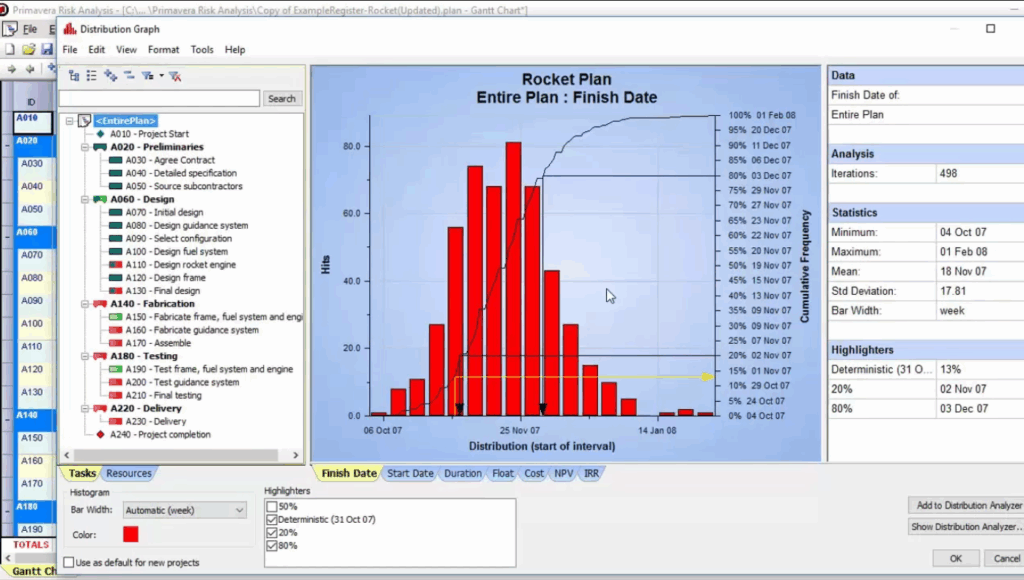Image resolution: width=1024 pixels, height=580 pixels.
Task: Switch to the IRR tab
Action: click(591, 474)
